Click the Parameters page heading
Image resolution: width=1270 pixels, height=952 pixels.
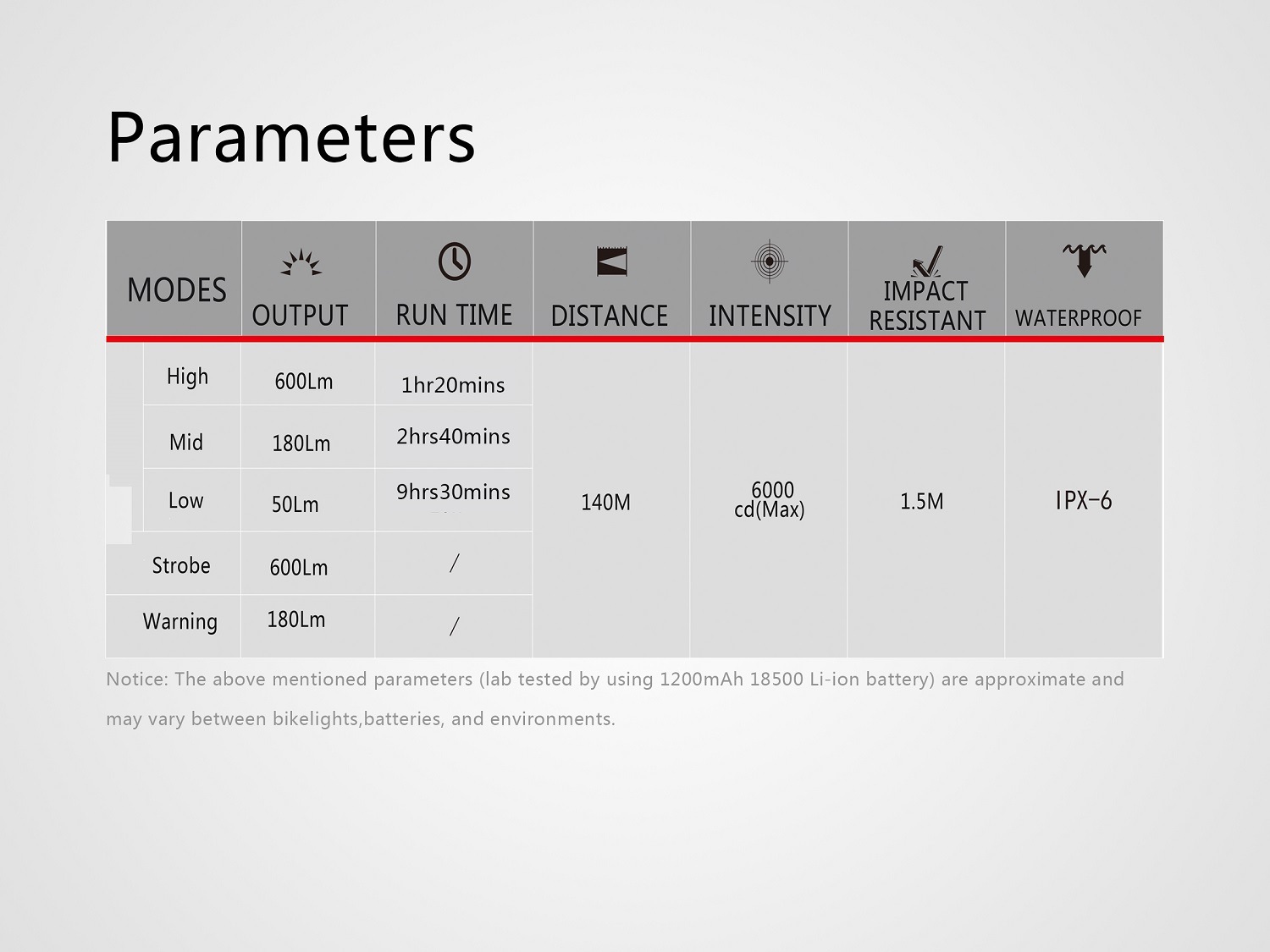(x=291, y=138)
